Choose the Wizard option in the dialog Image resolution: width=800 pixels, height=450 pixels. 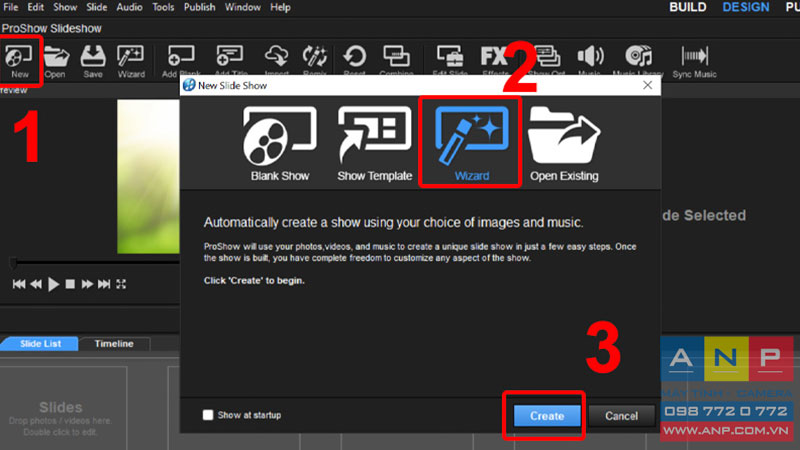click(471, 143)
